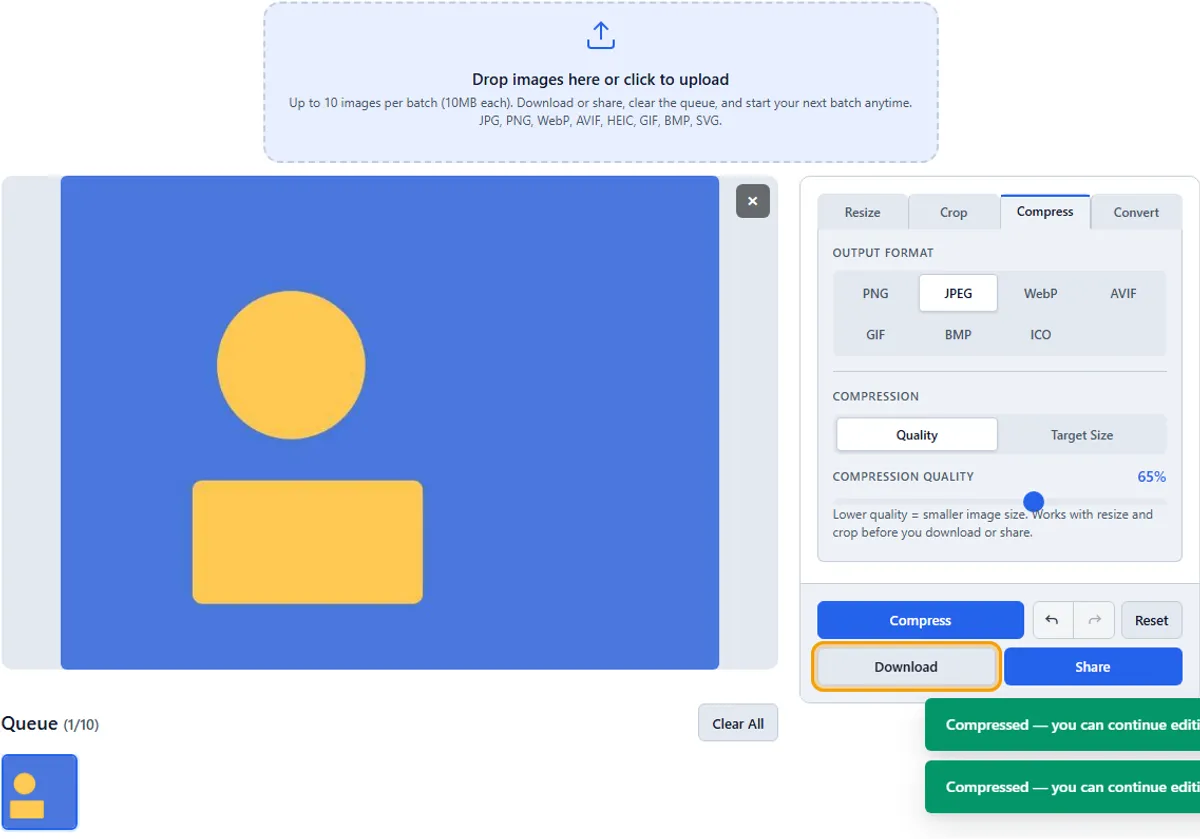
Task: Share the compressed image
Action: (1093, 667)
